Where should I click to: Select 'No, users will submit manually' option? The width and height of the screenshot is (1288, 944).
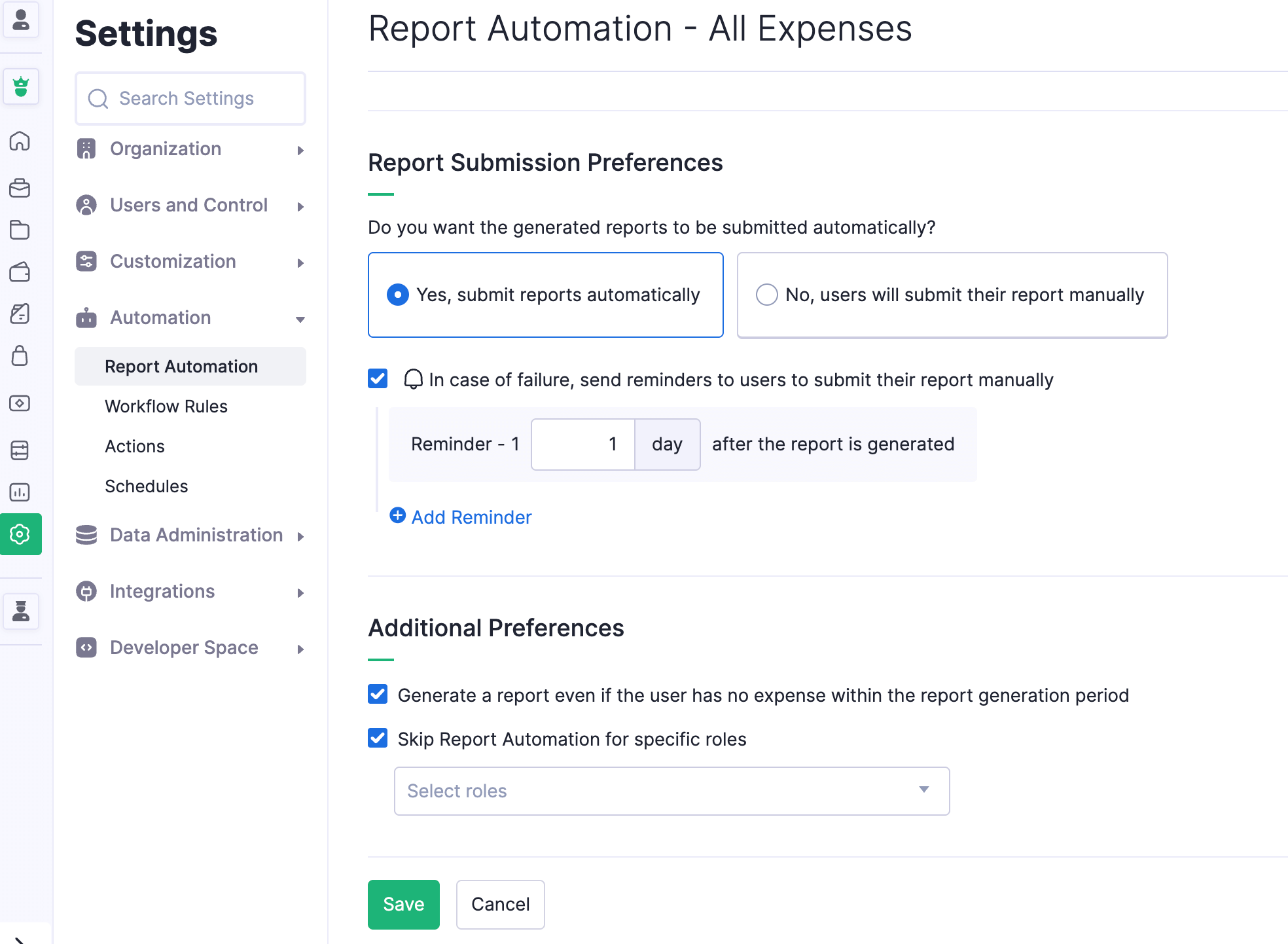[766, 295]
